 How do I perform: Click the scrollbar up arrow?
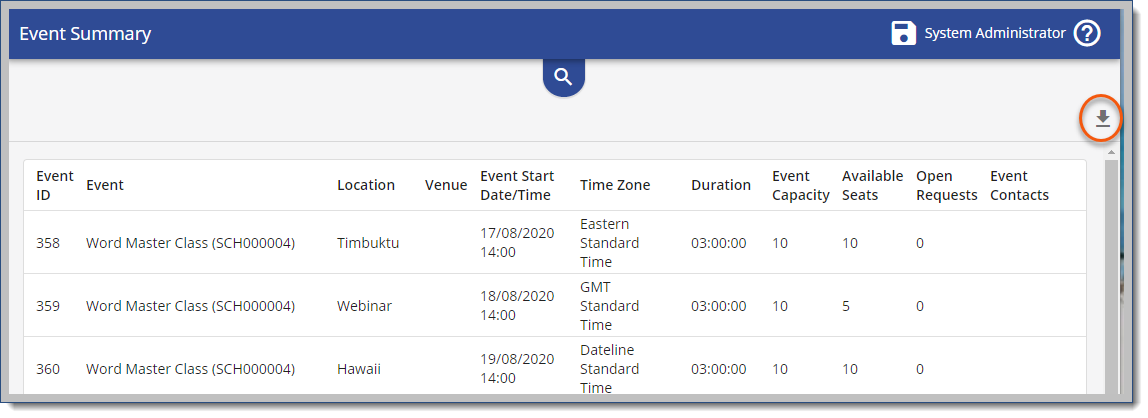click(x=1111, y=152)
